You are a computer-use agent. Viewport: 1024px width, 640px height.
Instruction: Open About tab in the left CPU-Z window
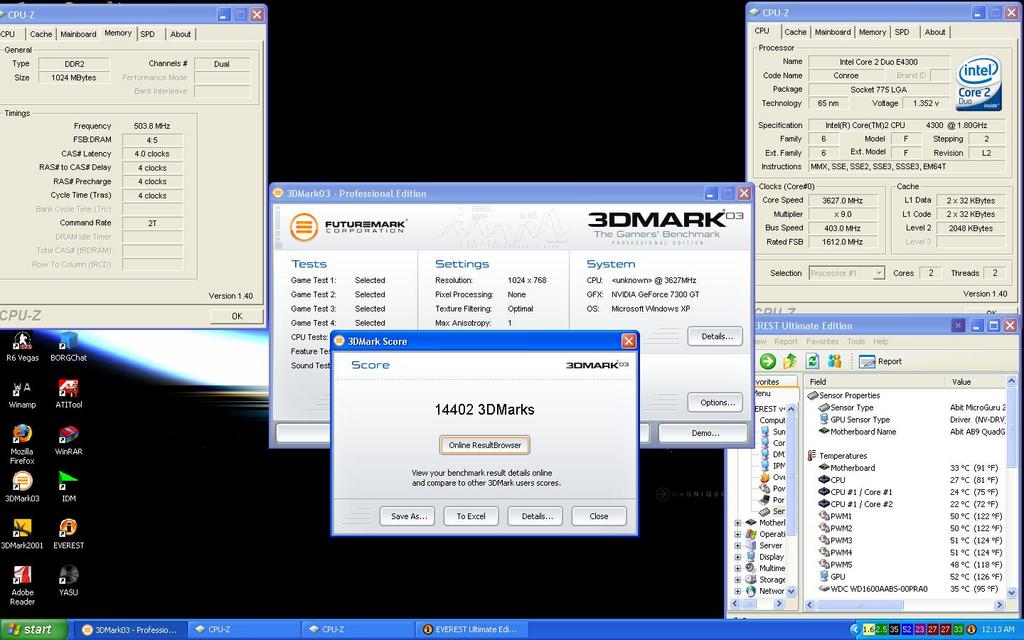click(x=180, y=34)
